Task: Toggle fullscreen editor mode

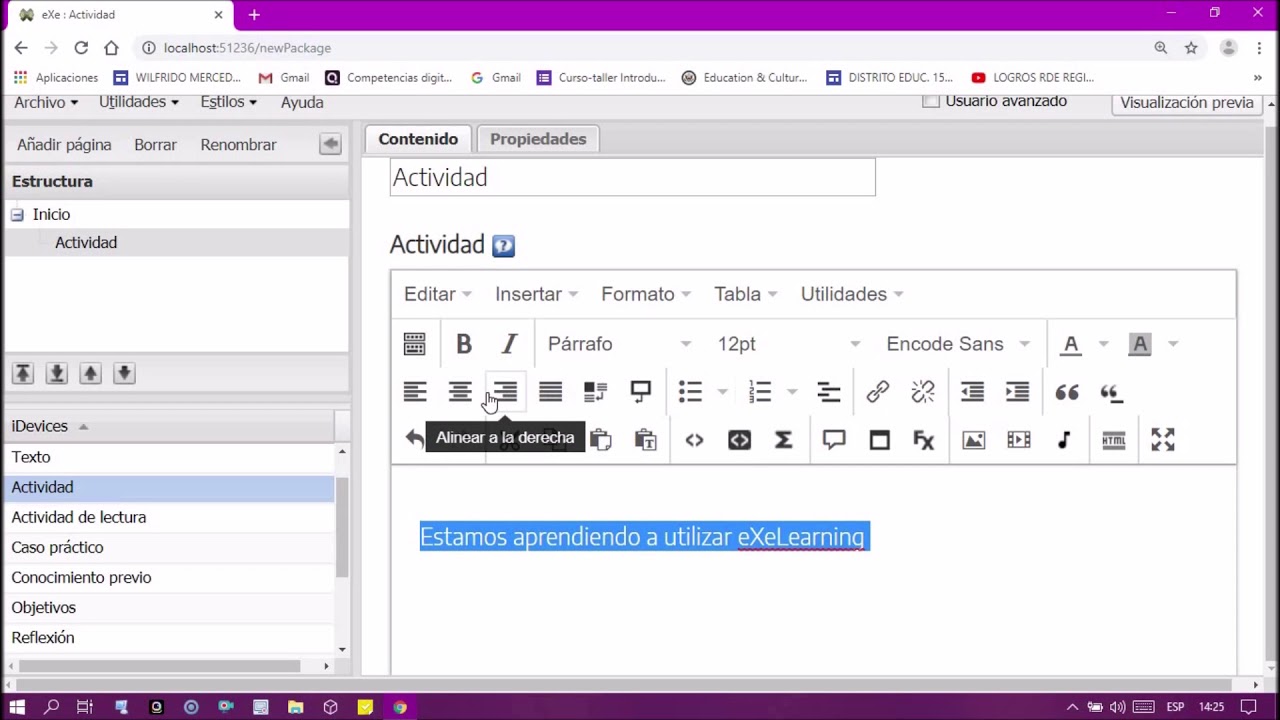Action: (x=1162, y=440)
